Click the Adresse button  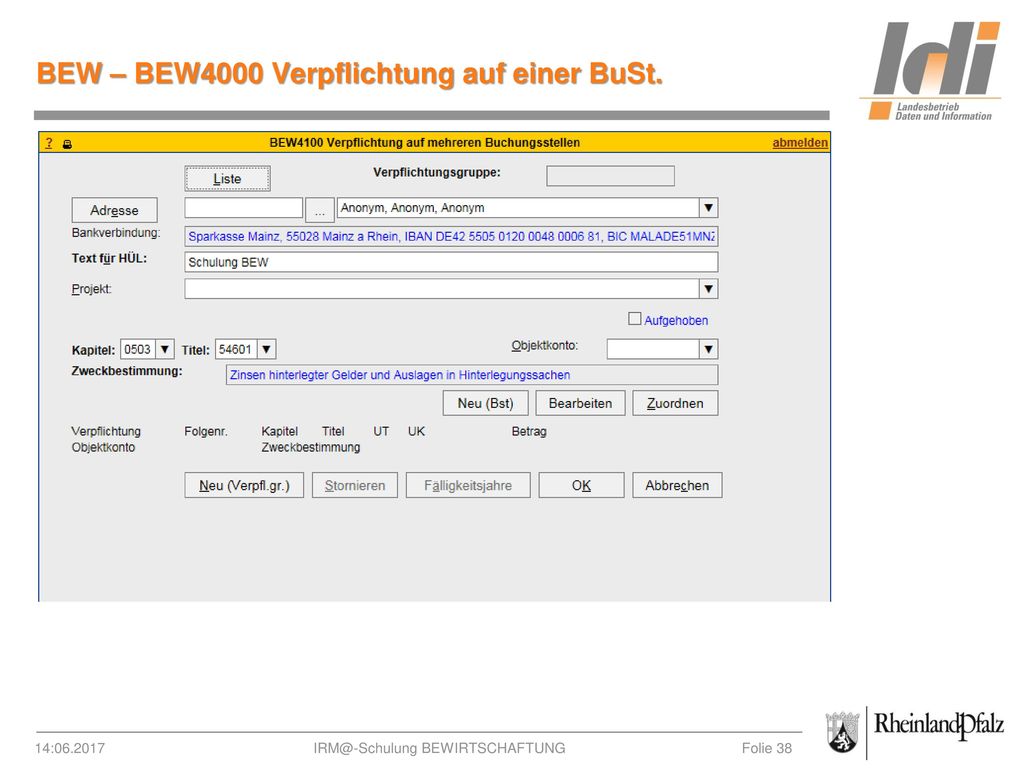click(x=114, y=210)
